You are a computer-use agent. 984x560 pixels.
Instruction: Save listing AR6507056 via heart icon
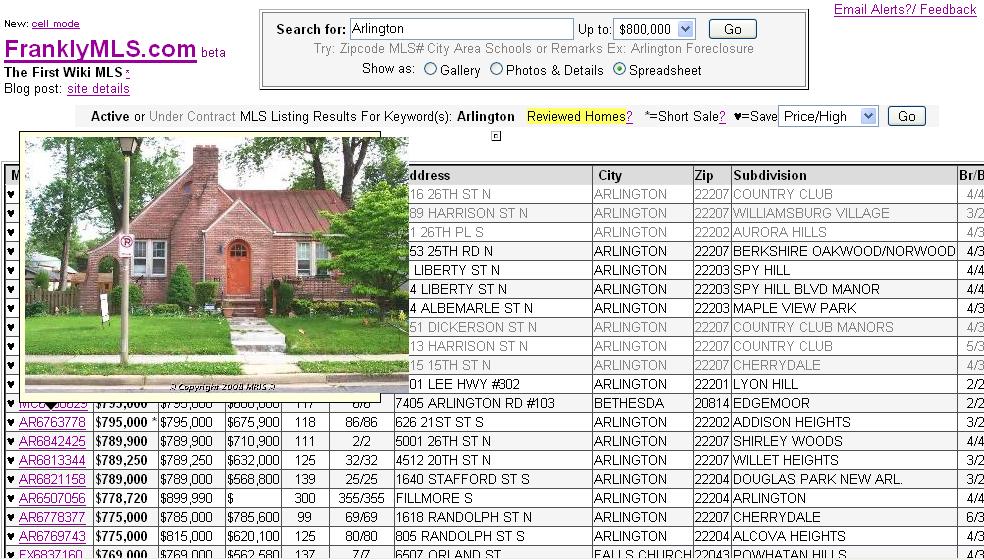click(11, 498)
